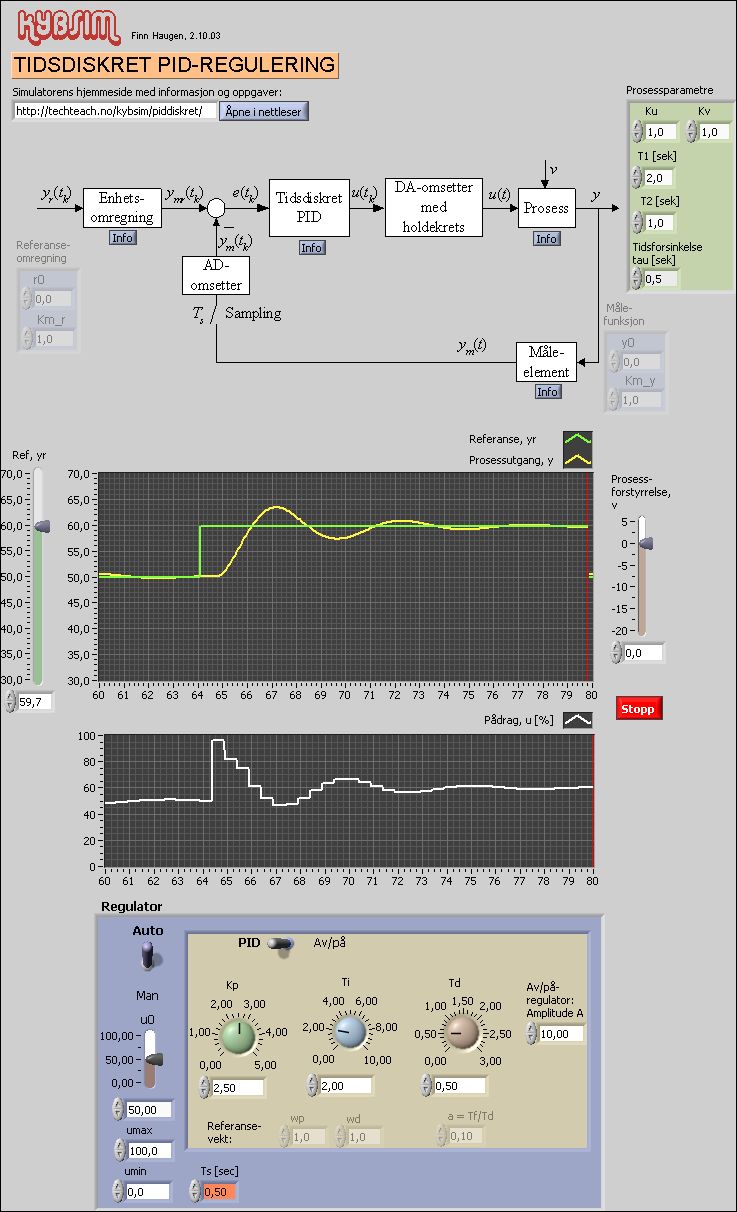Click the stepper arrows for T1 [sek]
The width and height of the screenshot is (737, 1212).
coord(637,179)
